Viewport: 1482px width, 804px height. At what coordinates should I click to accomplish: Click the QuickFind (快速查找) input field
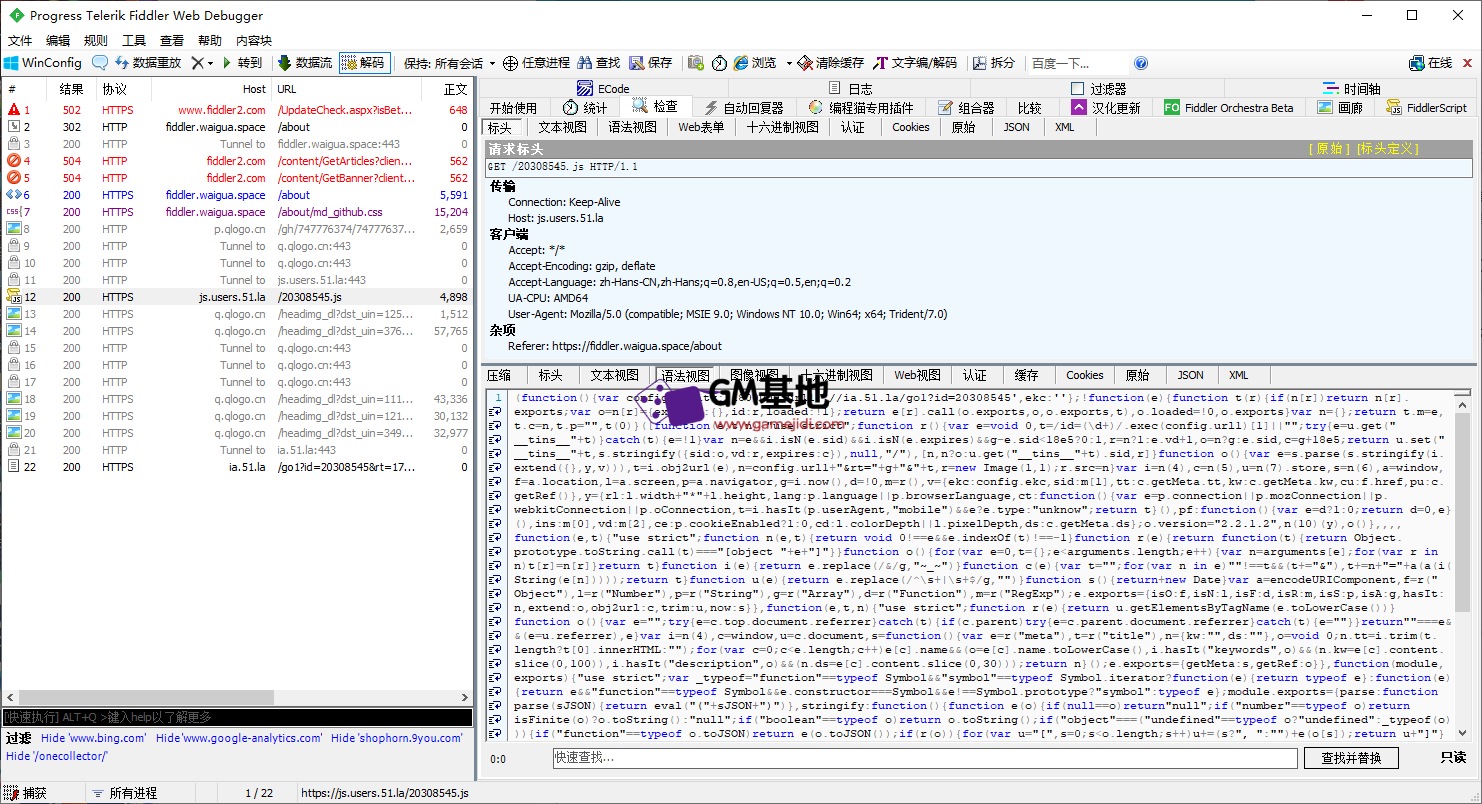pyautogui.click(x=925, y=758)
